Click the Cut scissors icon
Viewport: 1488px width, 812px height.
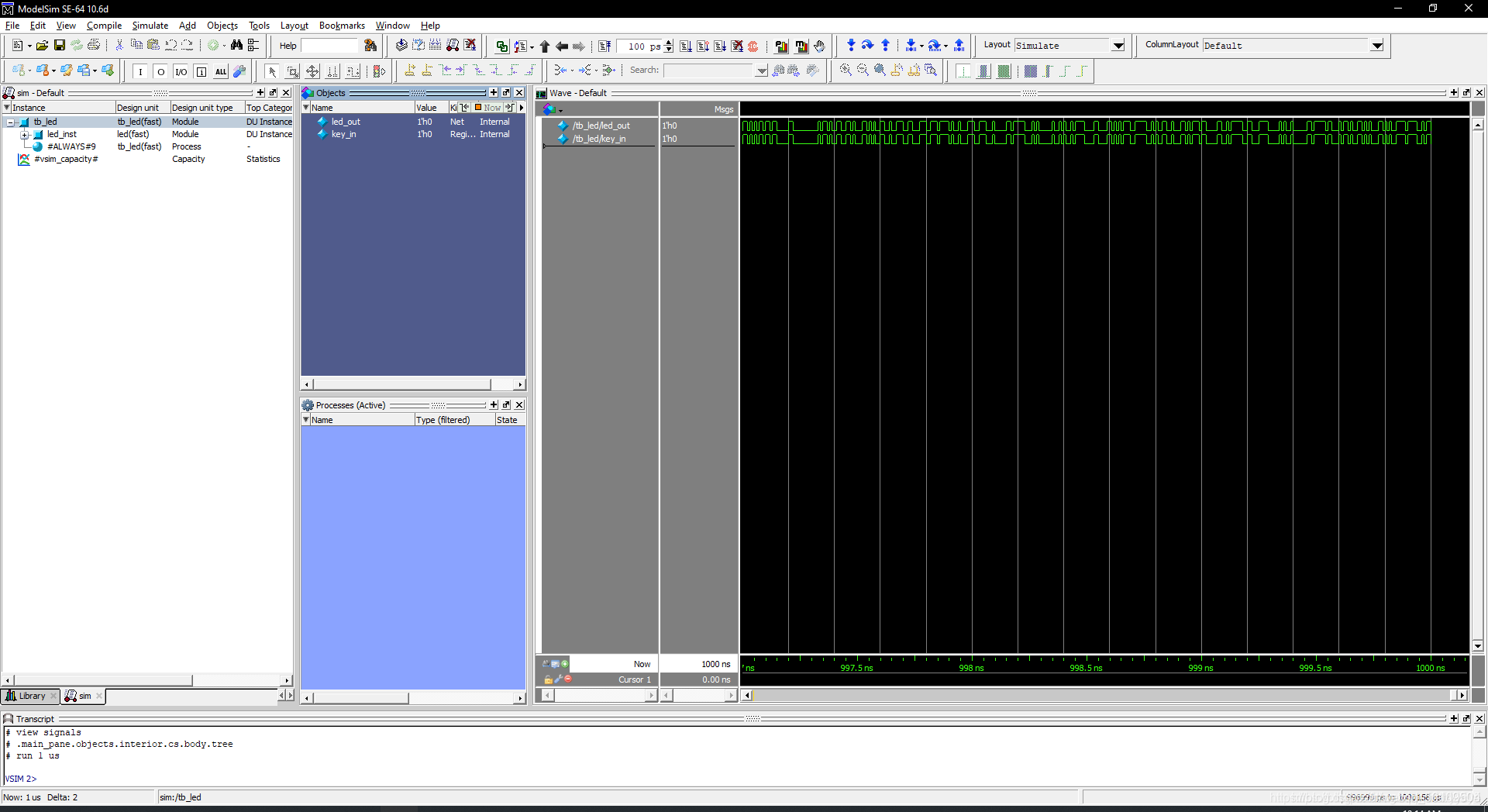(x=119, y=46)
